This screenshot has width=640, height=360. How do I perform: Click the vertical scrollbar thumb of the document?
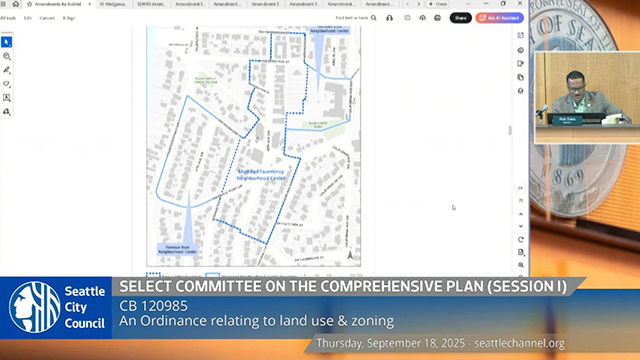(x=510, y=131)
